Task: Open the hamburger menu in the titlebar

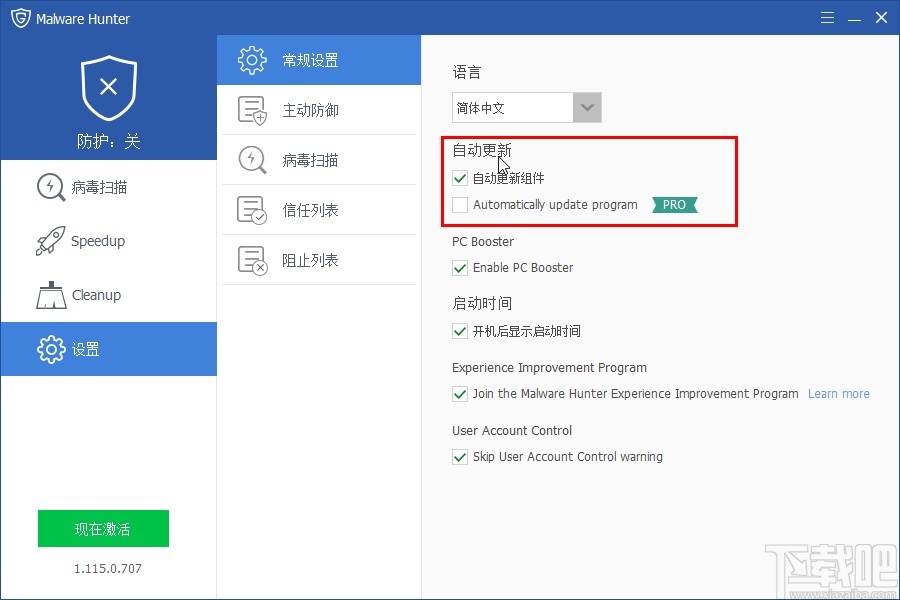Action: [x=826, y=17]
